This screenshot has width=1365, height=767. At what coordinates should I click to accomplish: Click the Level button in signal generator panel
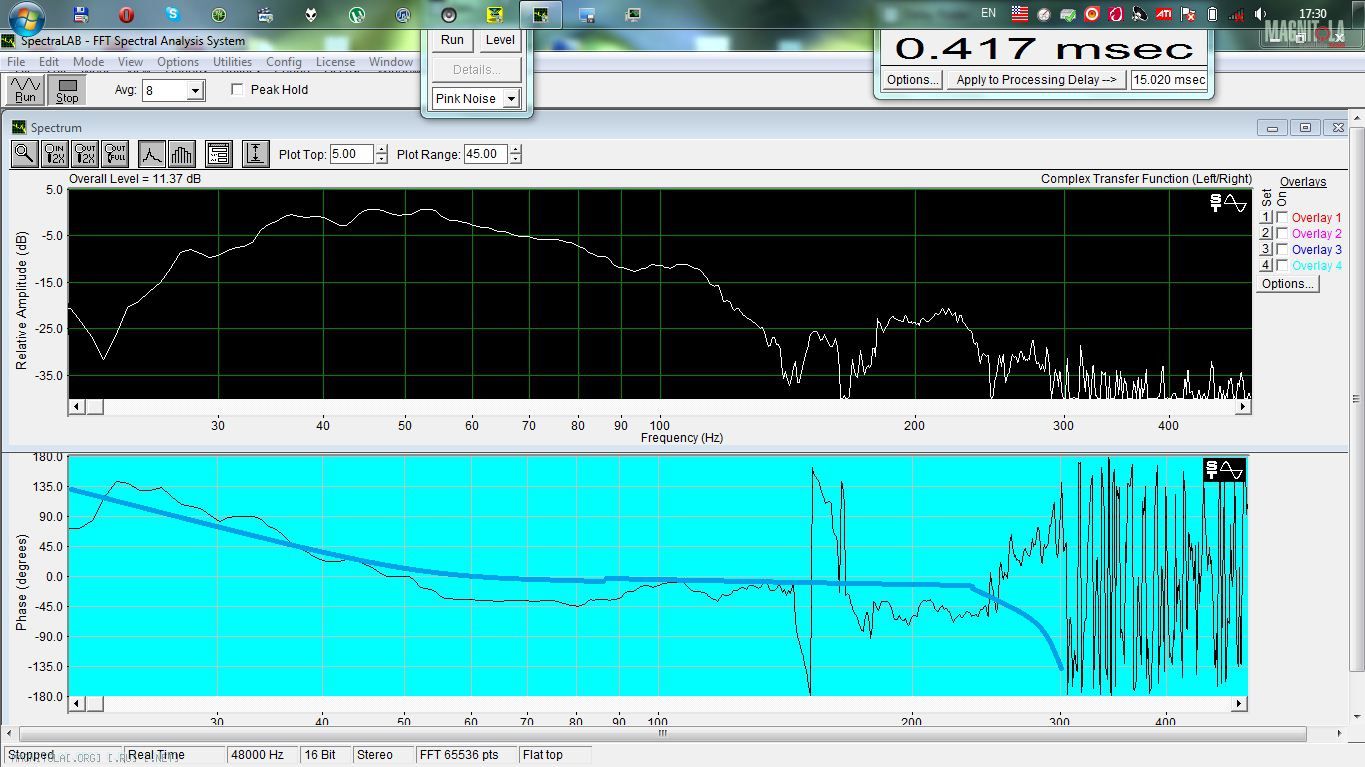pos(500,40)
